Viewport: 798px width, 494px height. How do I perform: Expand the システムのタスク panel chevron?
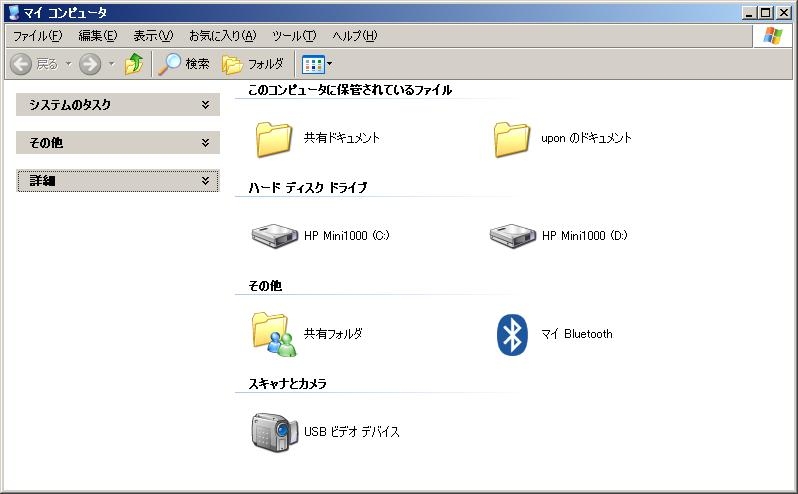[205, 105]
